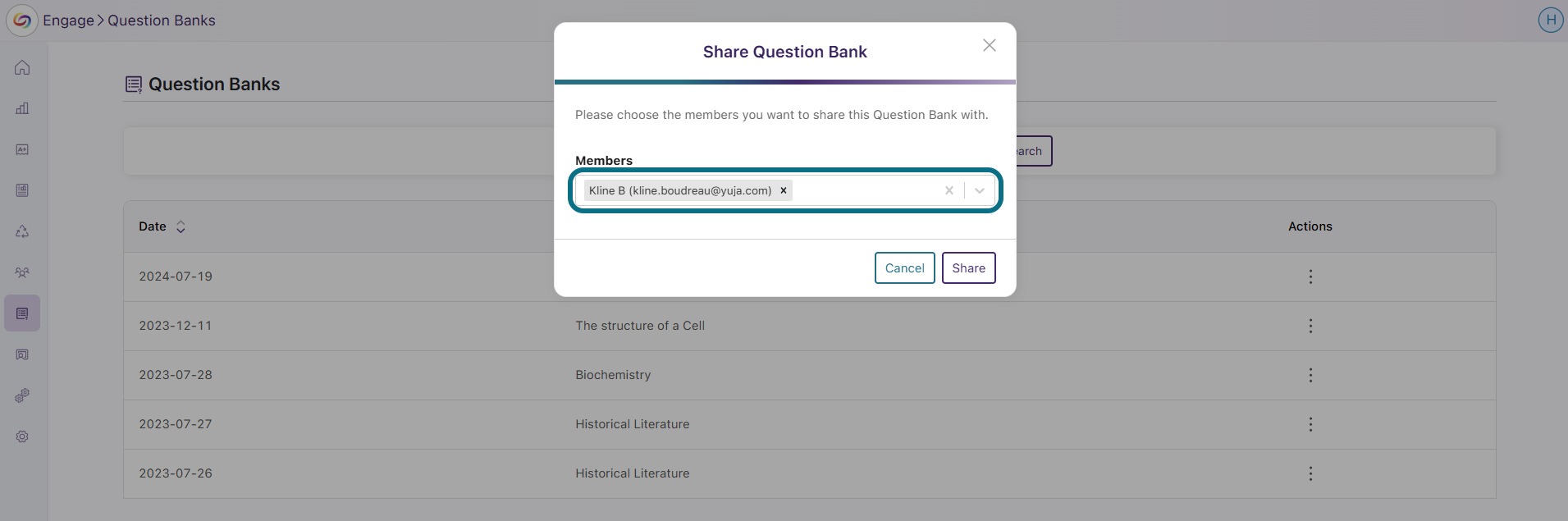Select the Question Banks sidebar icon

[x=22, y=313]
